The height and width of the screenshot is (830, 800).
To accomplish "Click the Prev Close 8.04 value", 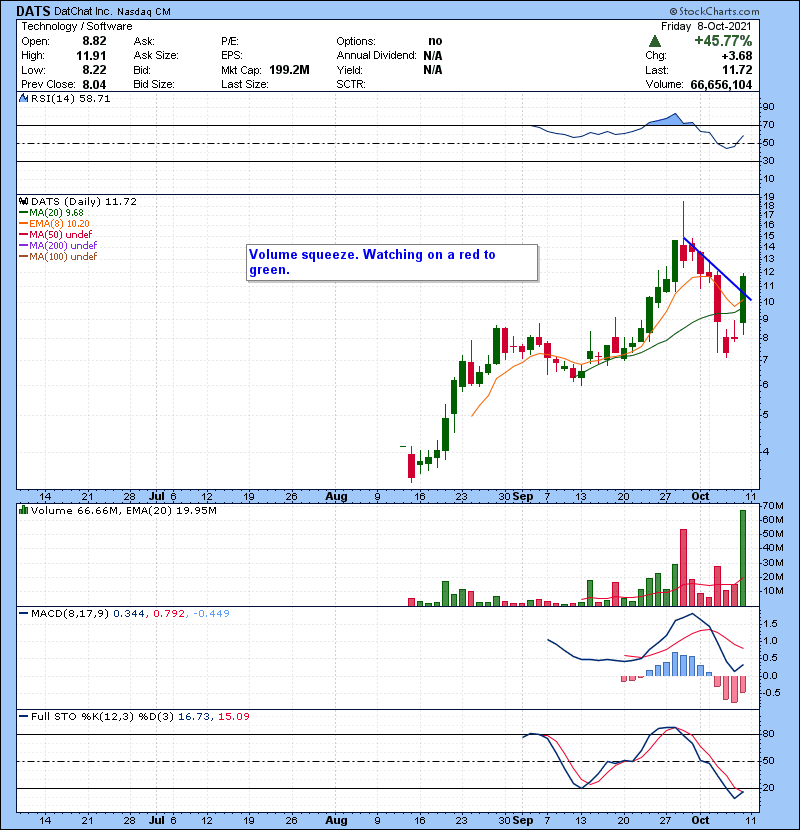I will (x=94, y=85).
